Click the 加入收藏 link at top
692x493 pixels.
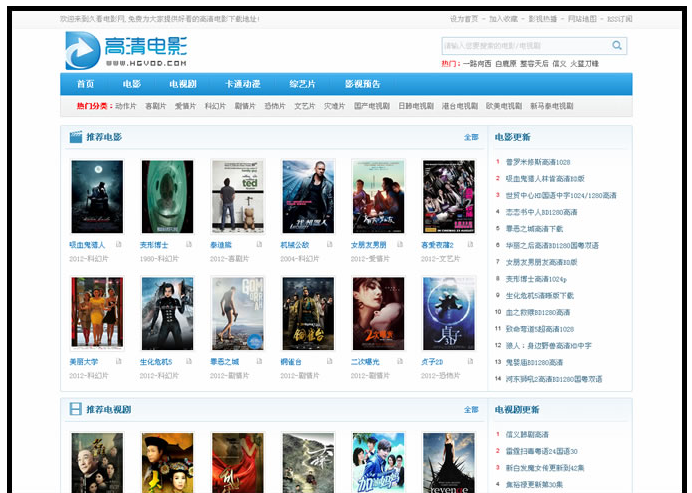(503, 19)
